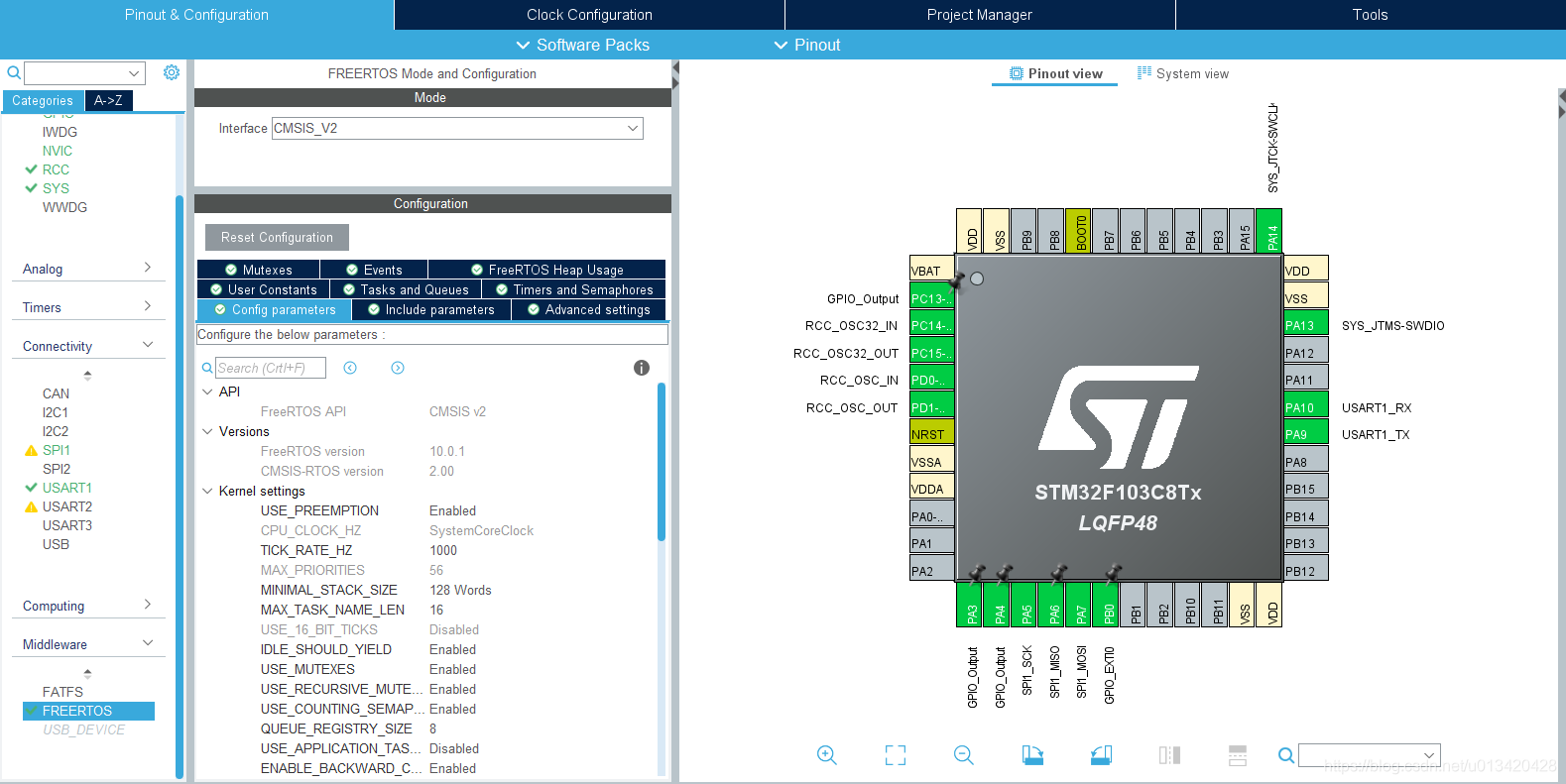Select CAN peripheral
This screenshot has height=784, width=1566.
pos(56,393)
